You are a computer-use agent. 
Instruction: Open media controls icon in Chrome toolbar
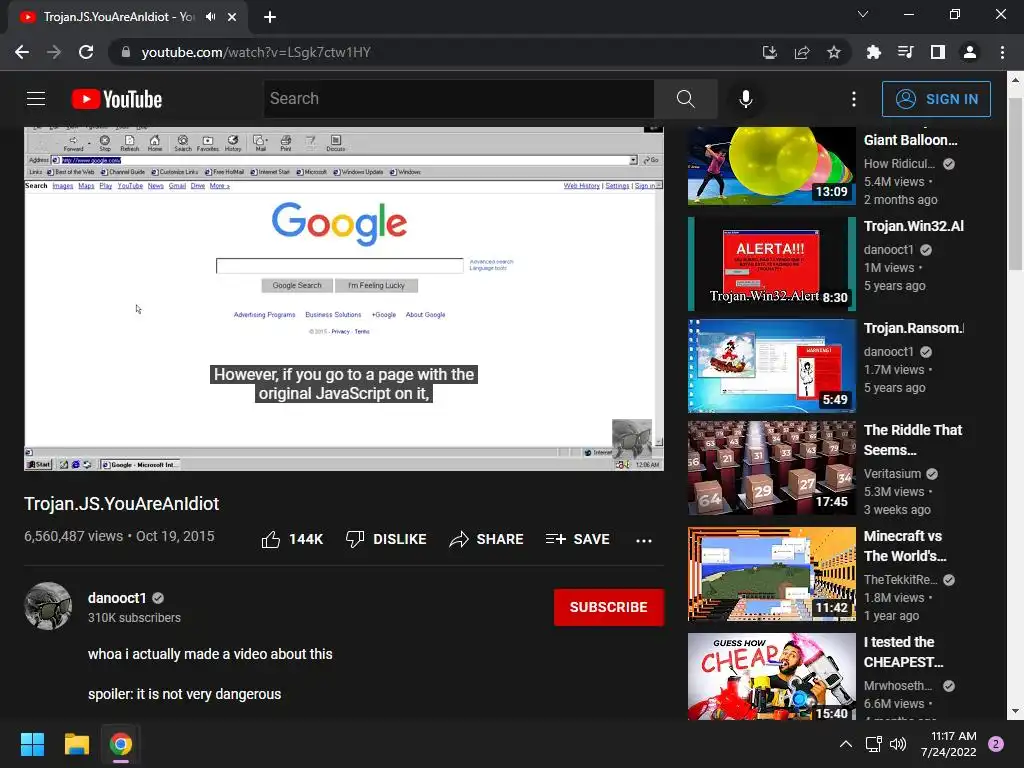905,52
